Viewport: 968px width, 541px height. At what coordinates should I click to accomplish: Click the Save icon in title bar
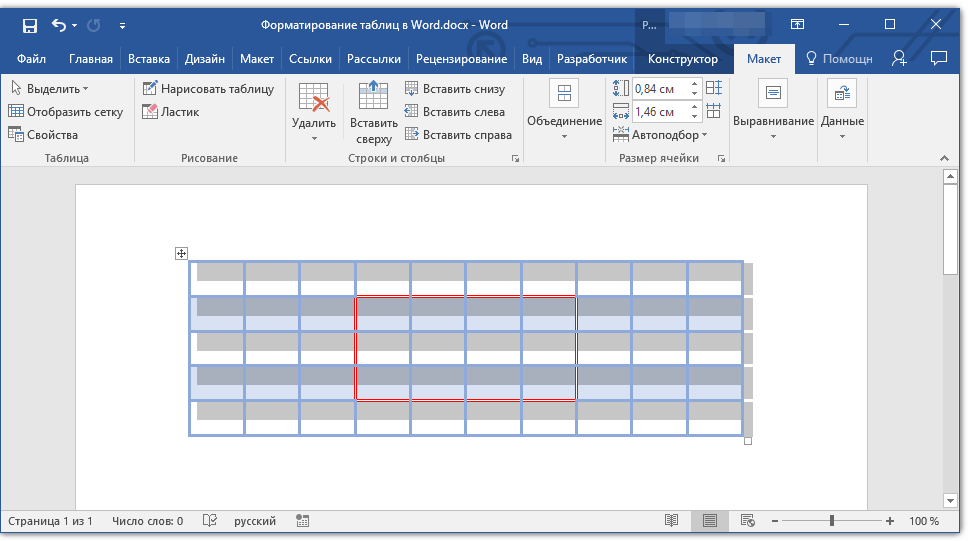pos(29,24)
